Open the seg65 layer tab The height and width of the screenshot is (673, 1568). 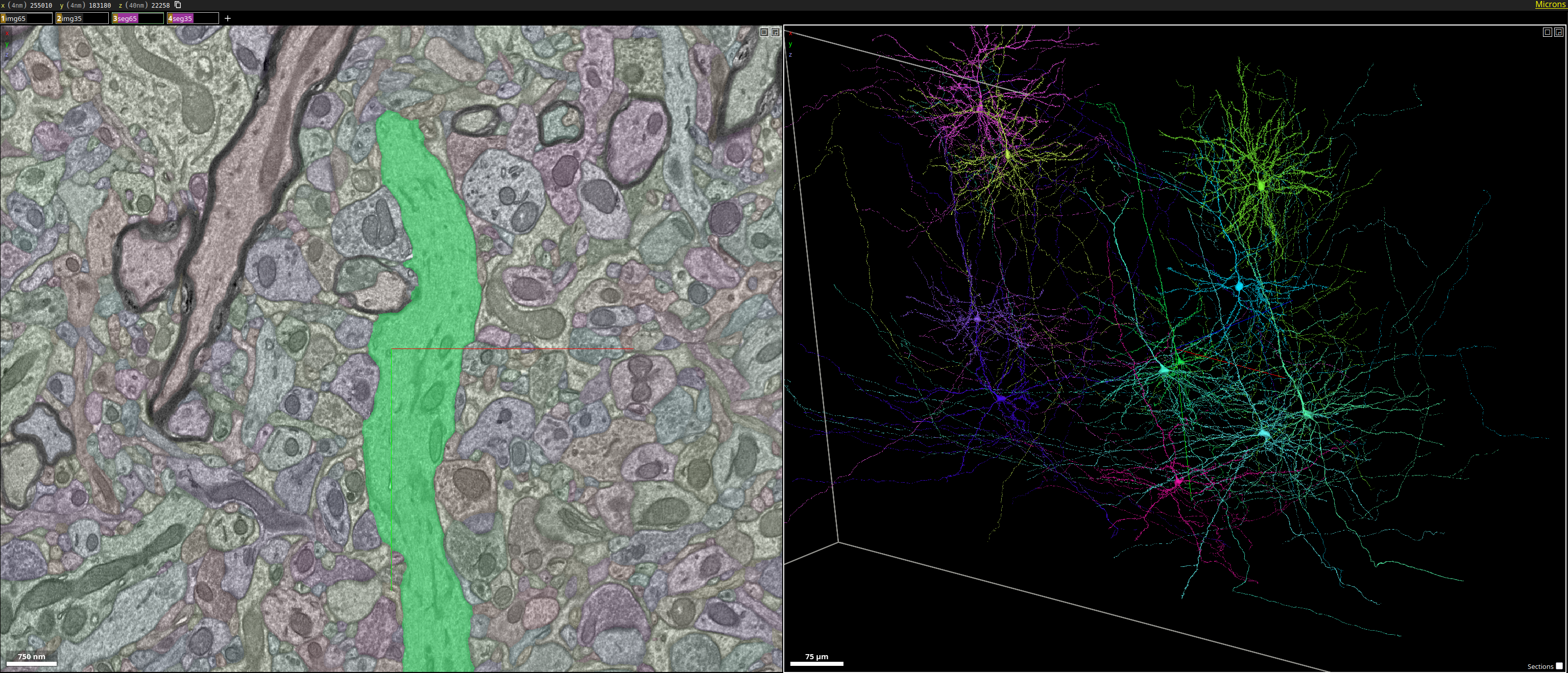[129, 18]
